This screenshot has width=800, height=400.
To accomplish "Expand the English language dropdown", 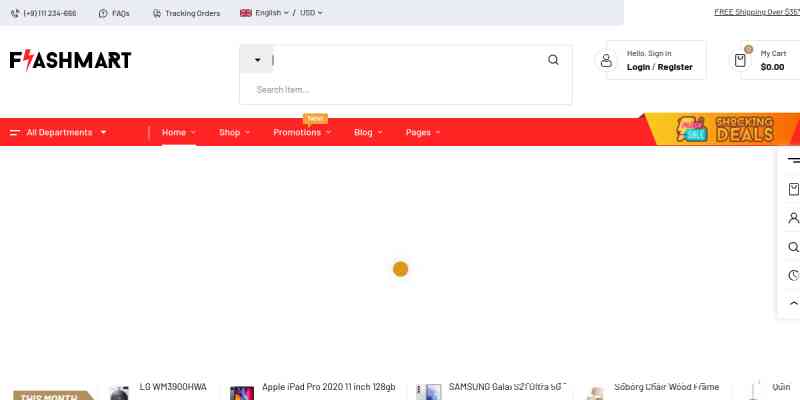I will pyautogui.click(x=265, y=13).
